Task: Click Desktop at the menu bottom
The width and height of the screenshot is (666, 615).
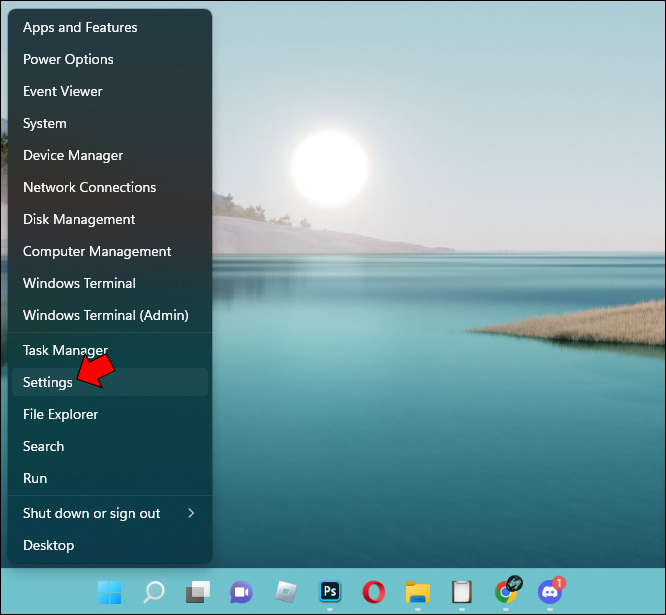Action: tap(48, 545)
